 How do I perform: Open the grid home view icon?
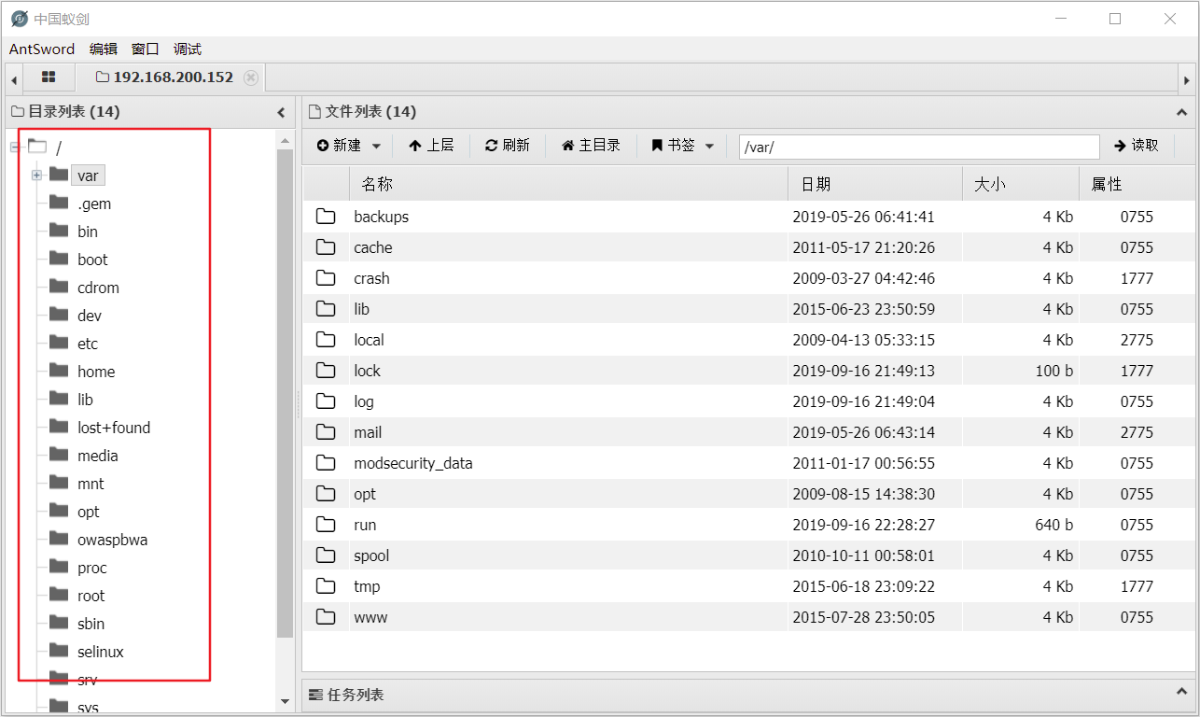point(48,77)
